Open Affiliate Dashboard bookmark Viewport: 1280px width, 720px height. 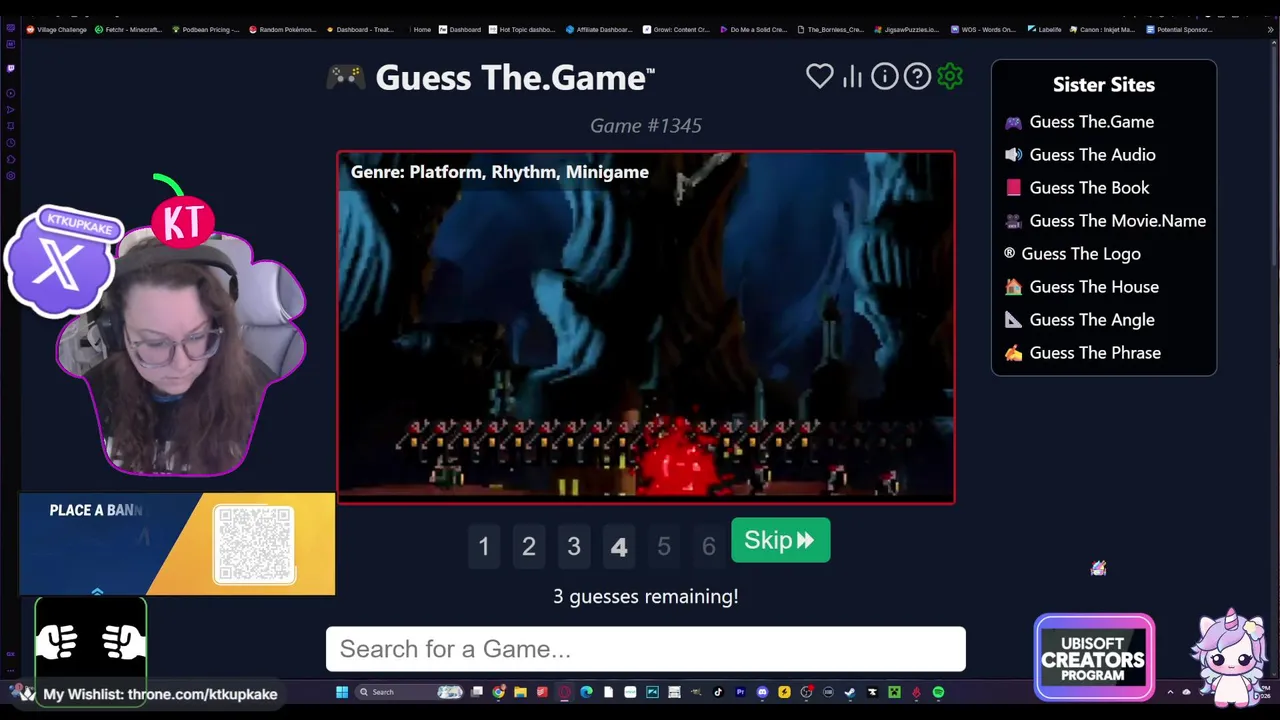[x=599, y=30]
